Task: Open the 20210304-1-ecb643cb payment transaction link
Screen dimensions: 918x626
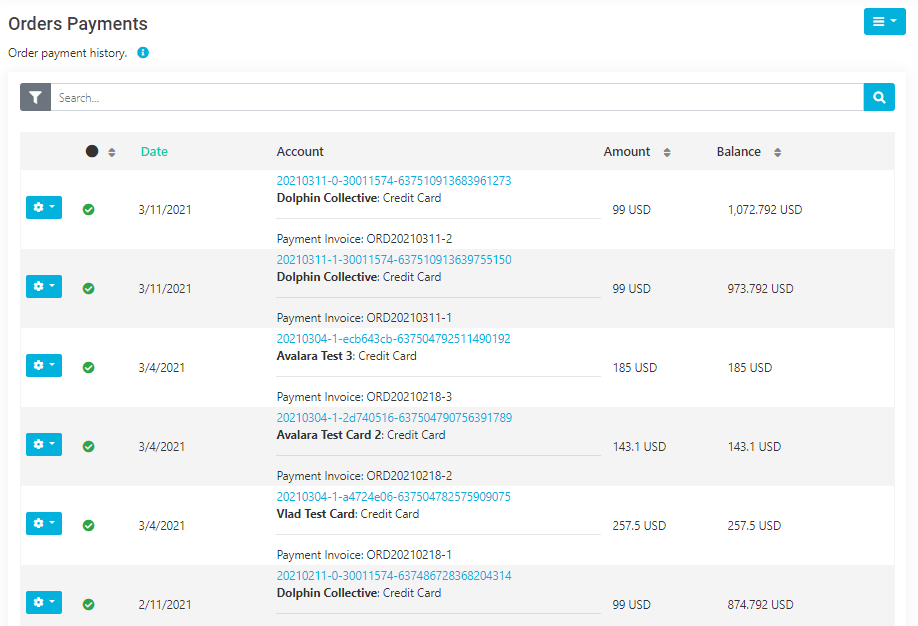Action: coord(391,338)
